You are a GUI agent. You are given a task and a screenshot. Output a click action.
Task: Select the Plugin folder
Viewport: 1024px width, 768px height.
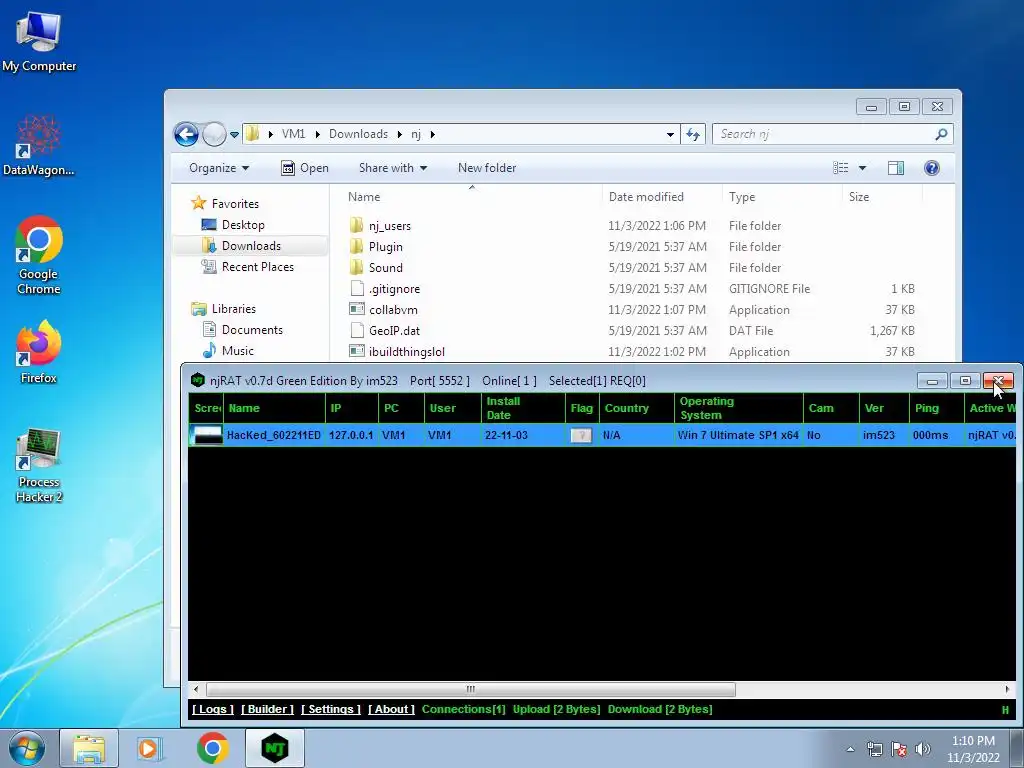pos(376,247)
